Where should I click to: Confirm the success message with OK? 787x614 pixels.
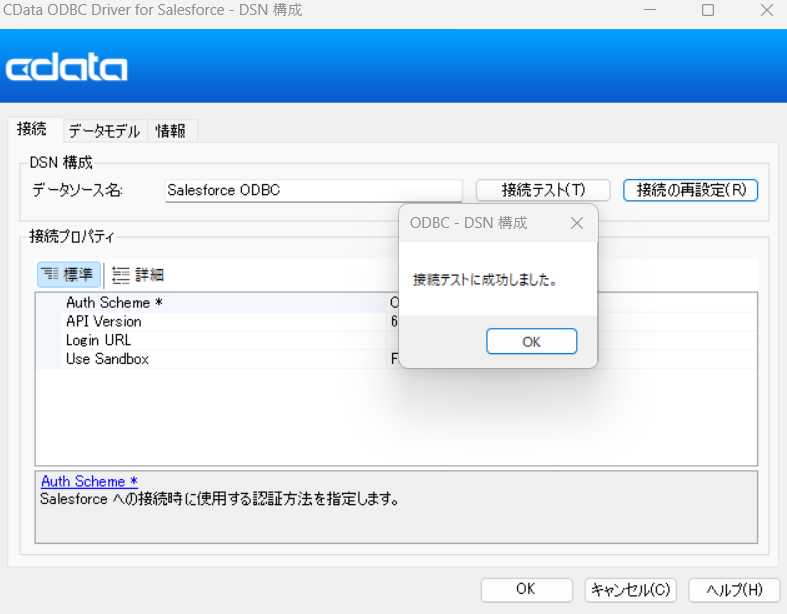click(x=531, y=341)
